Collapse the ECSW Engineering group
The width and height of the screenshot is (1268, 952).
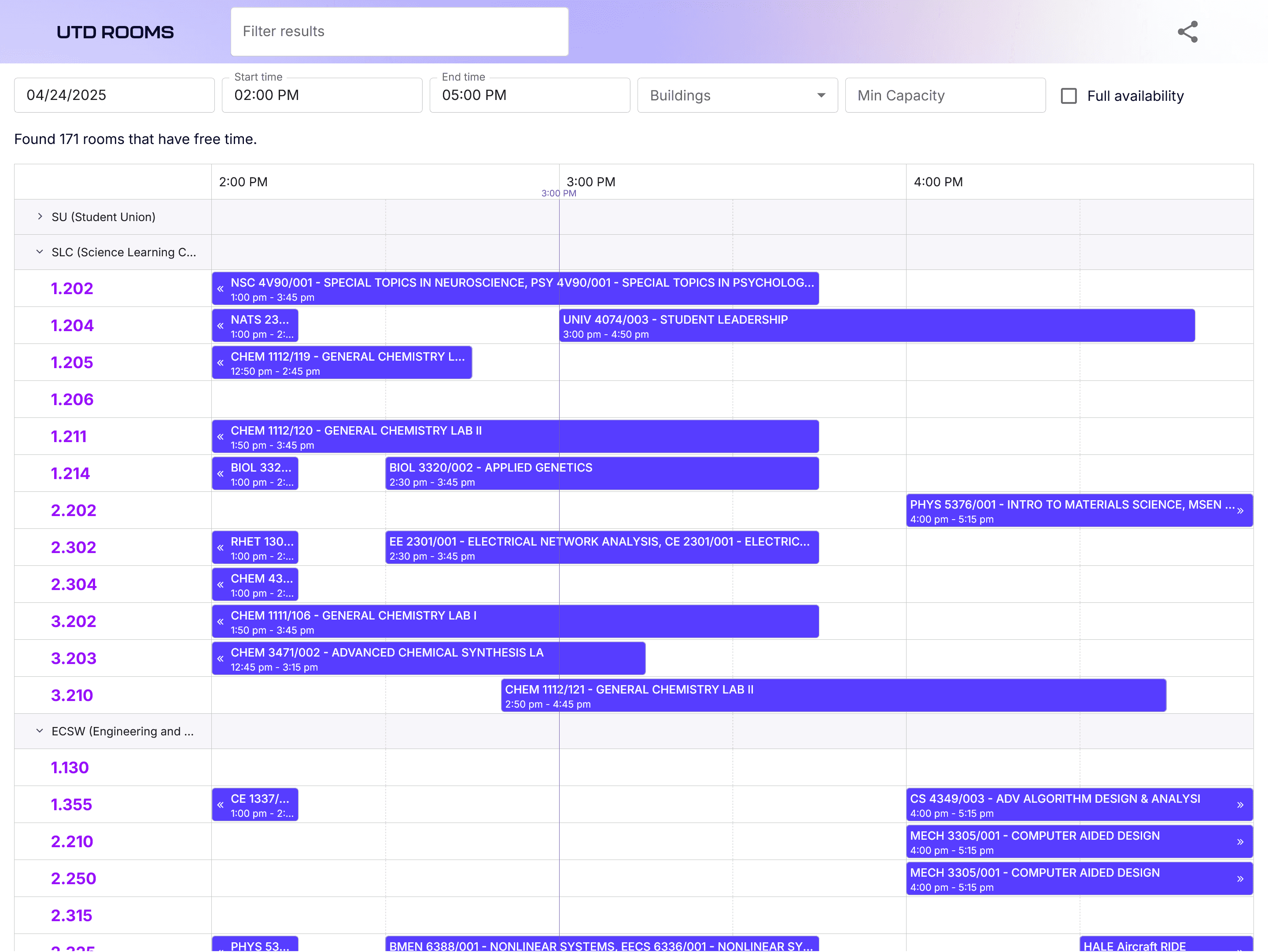point(40,731)
